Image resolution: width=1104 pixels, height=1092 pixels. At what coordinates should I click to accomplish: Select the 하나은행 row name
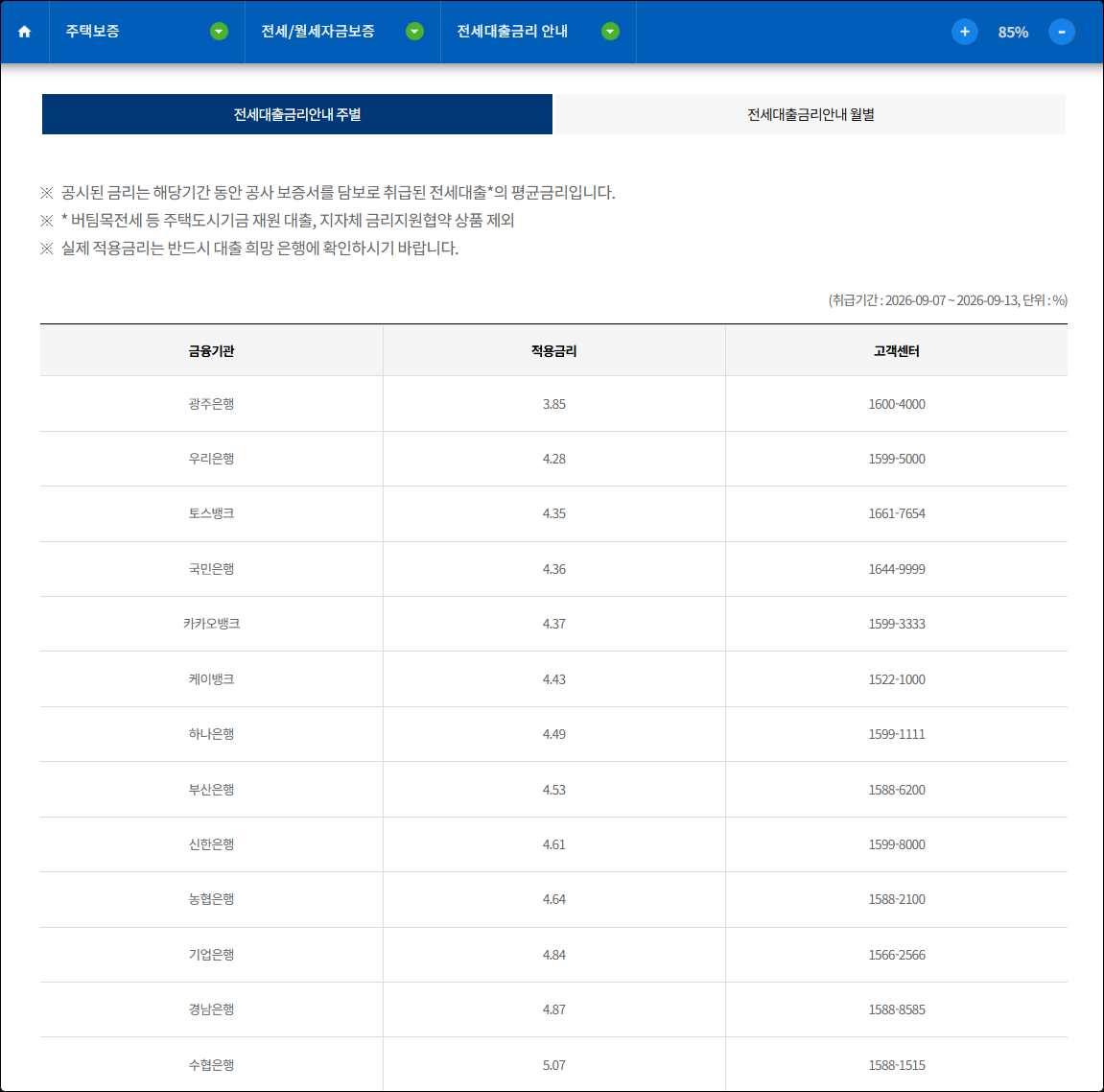[211, 734]
